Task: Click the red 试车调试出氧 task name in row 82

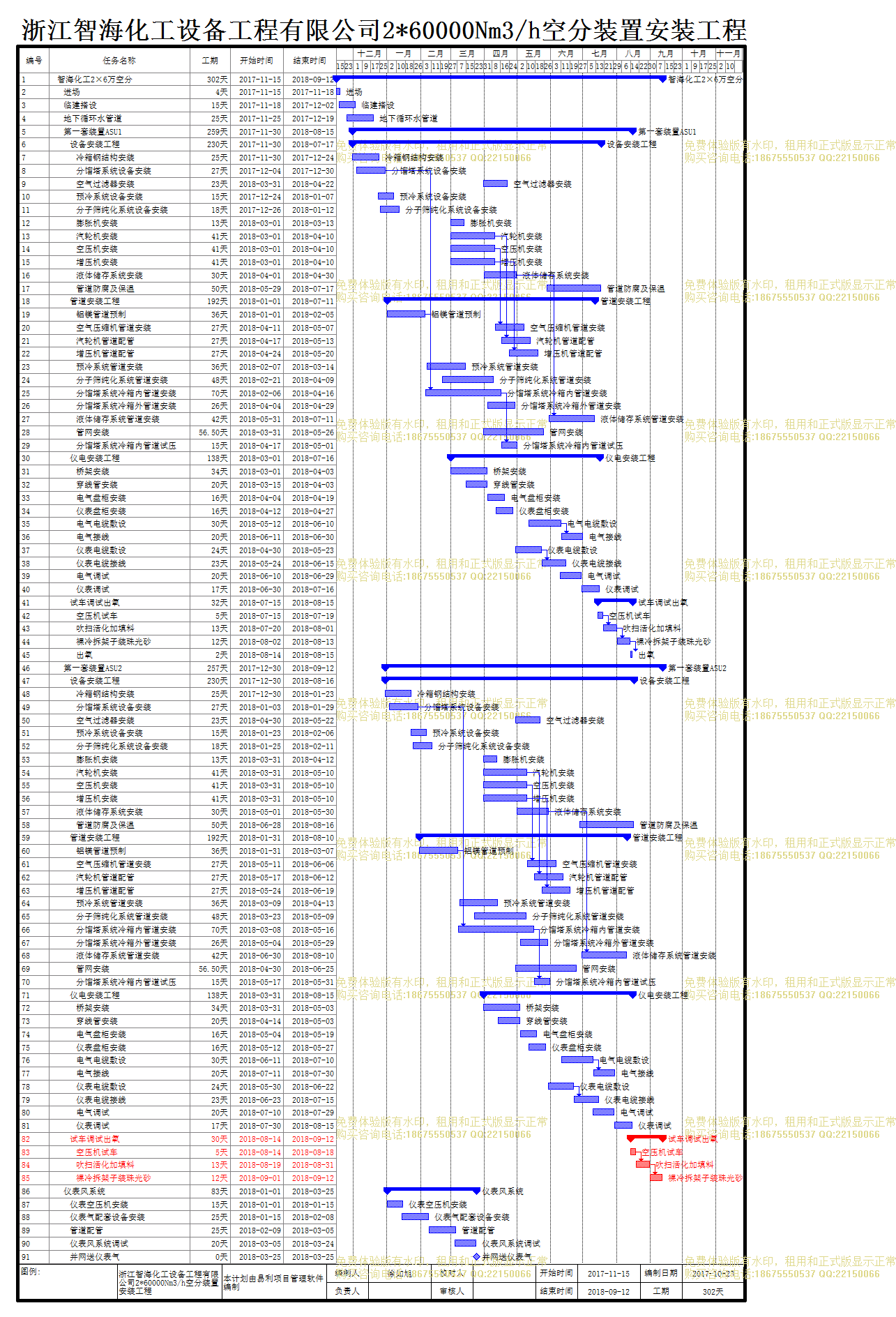Action: tap(95, 1139)
